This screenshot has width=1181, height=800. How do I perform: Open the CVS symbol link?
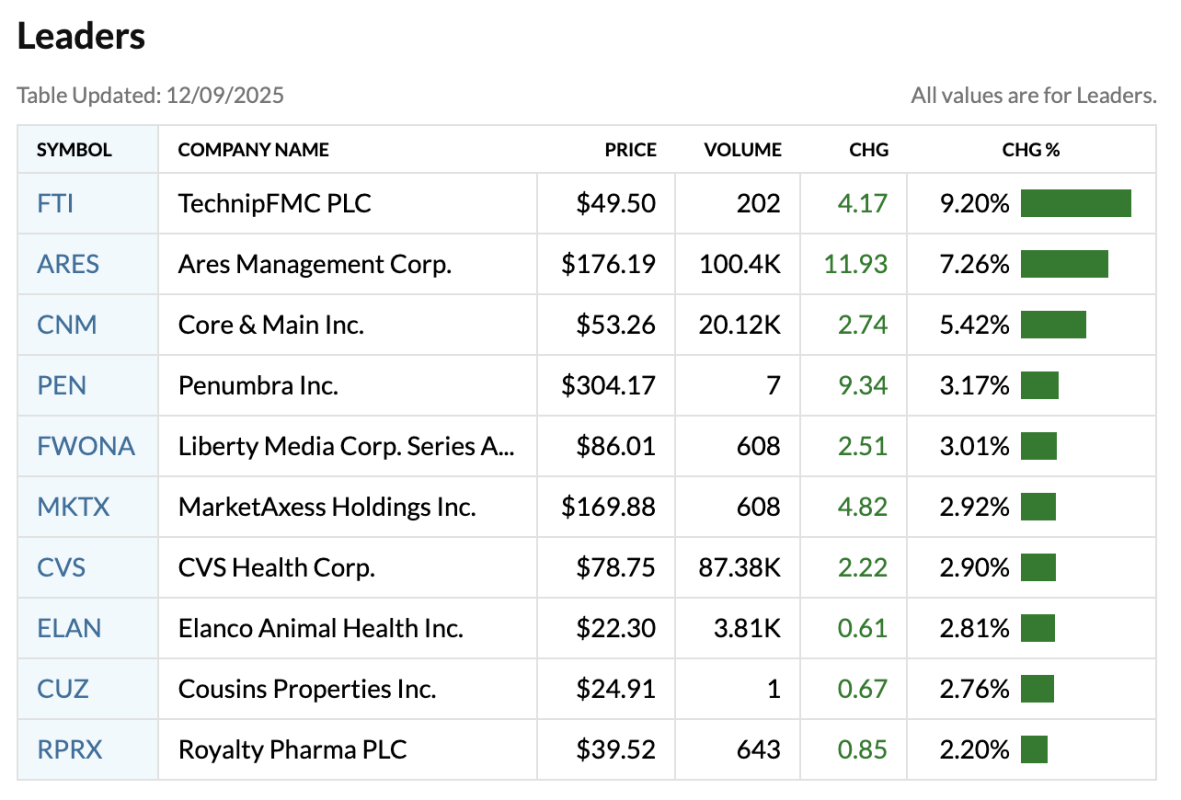pos(61,568)
